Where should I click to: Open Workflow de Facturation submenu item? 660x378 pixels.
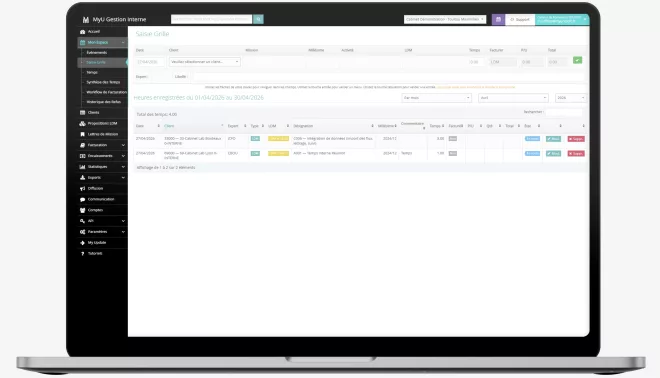point(106,92)
